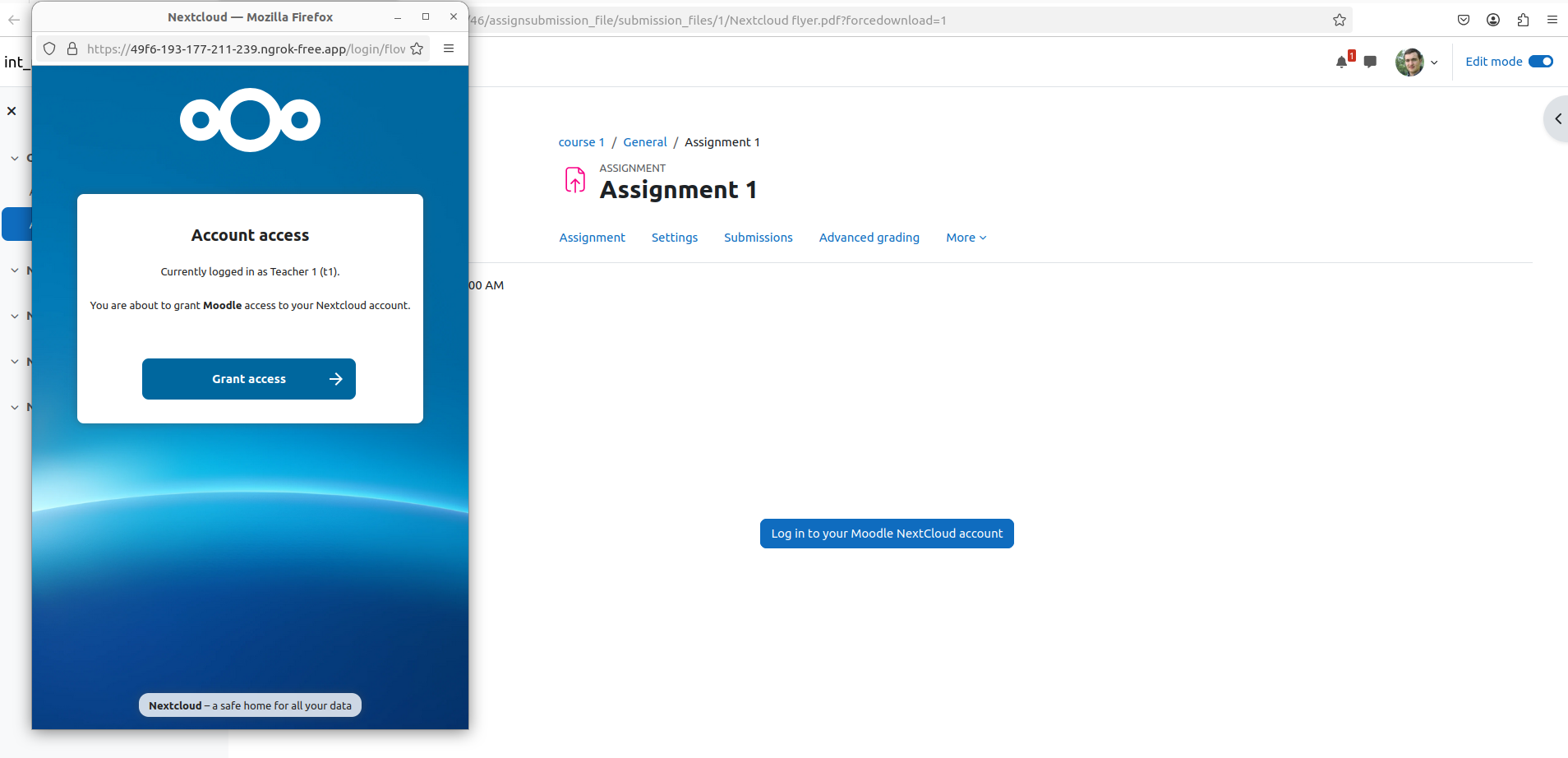Viewport: 1568px width, 758px height.
Task: Click the arrow icon on Grant access
Action: pos(335,379)
